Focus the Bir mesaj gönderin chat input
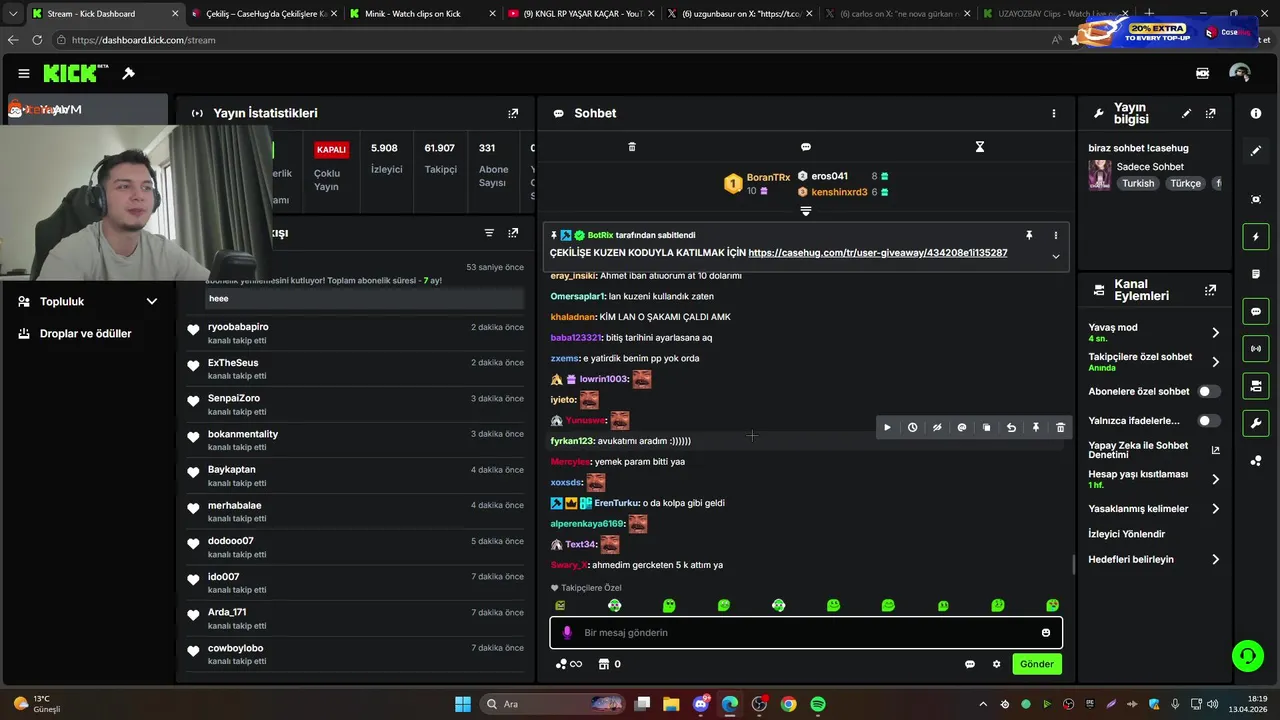1280x720 pixels. point(806,633)
